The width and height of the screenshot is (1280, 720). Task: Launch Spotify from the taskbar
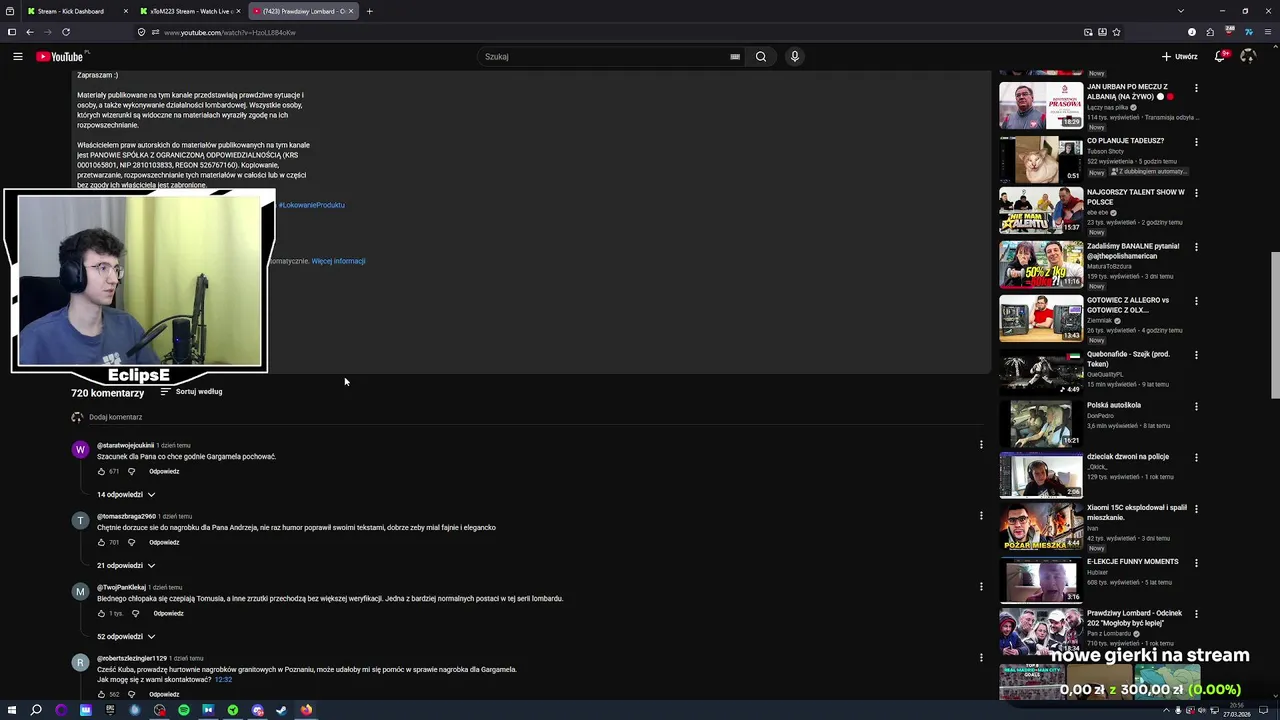click(184, 710)
